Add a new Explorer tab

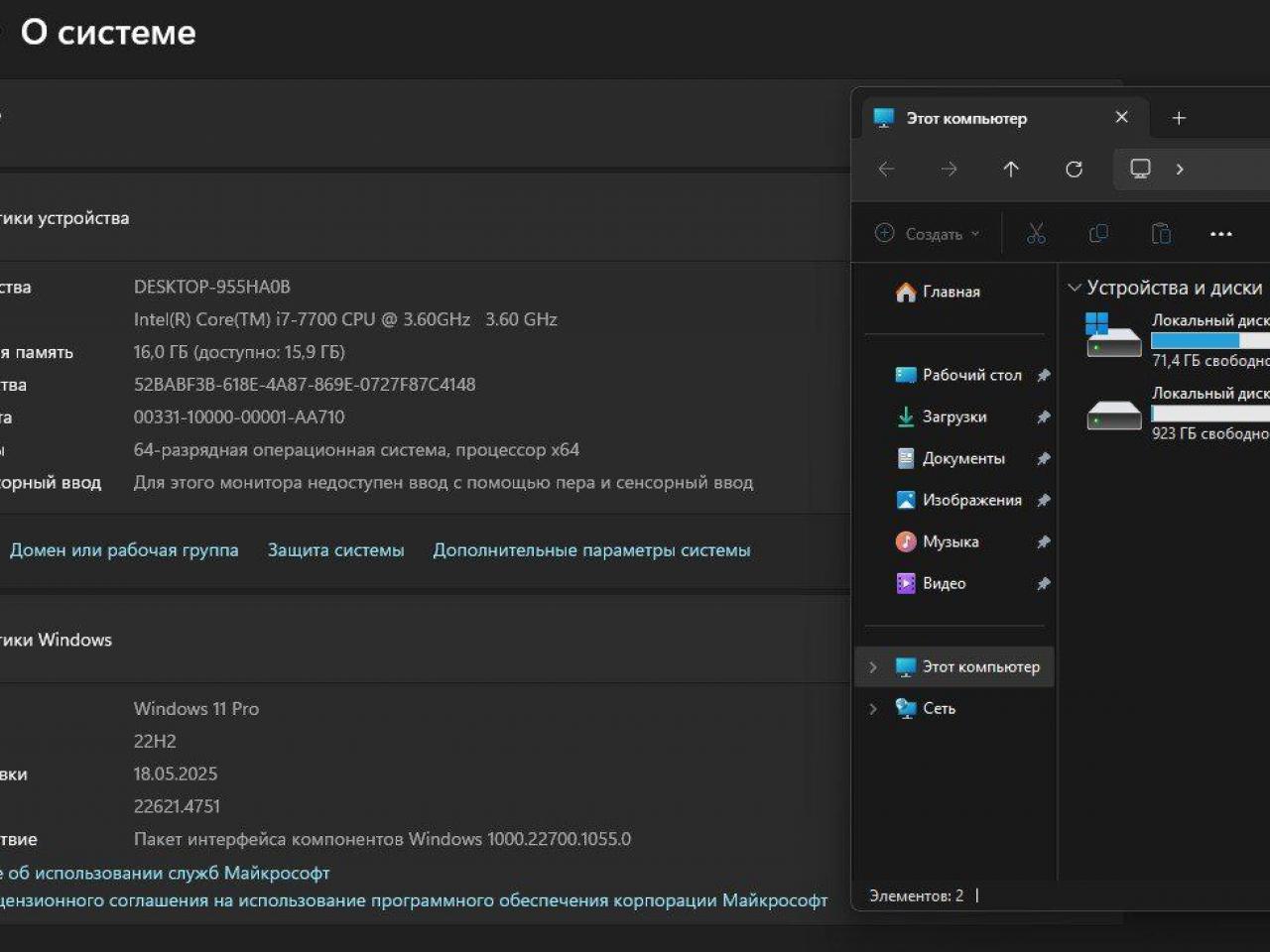pyautogui.click(x=1179, y=118)
